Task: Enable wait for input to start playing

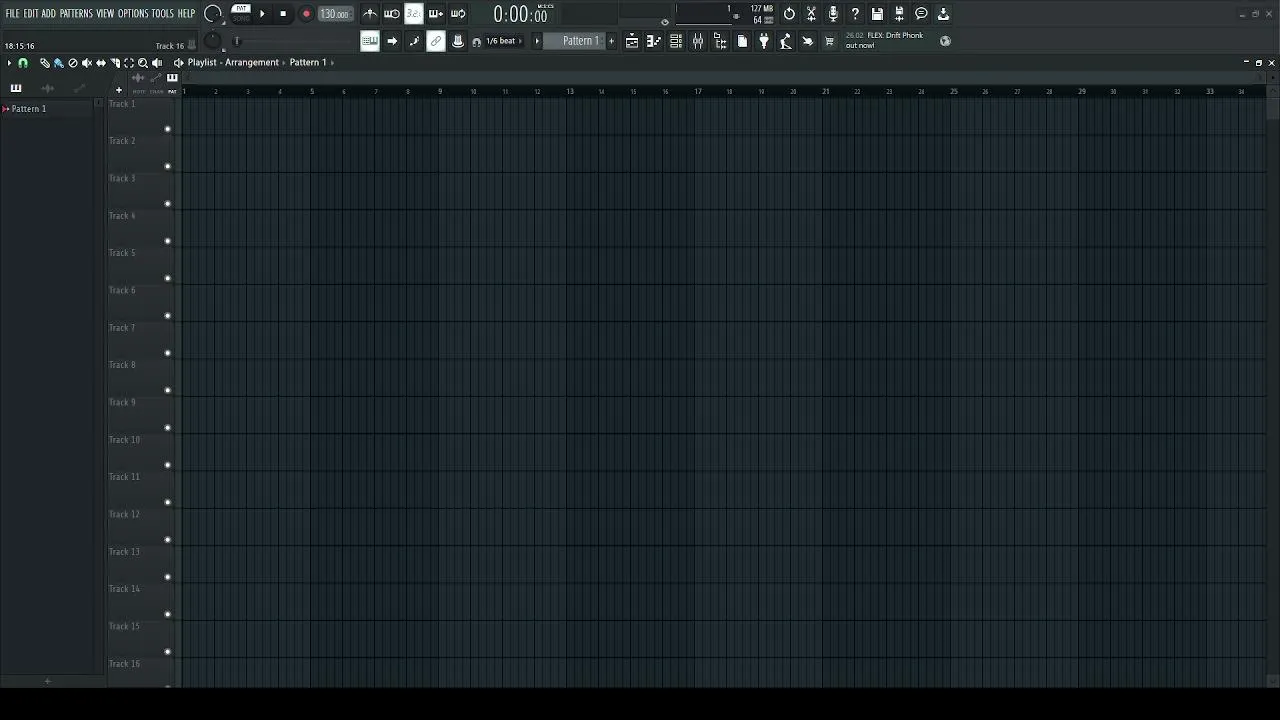Action: click(392, 14)
